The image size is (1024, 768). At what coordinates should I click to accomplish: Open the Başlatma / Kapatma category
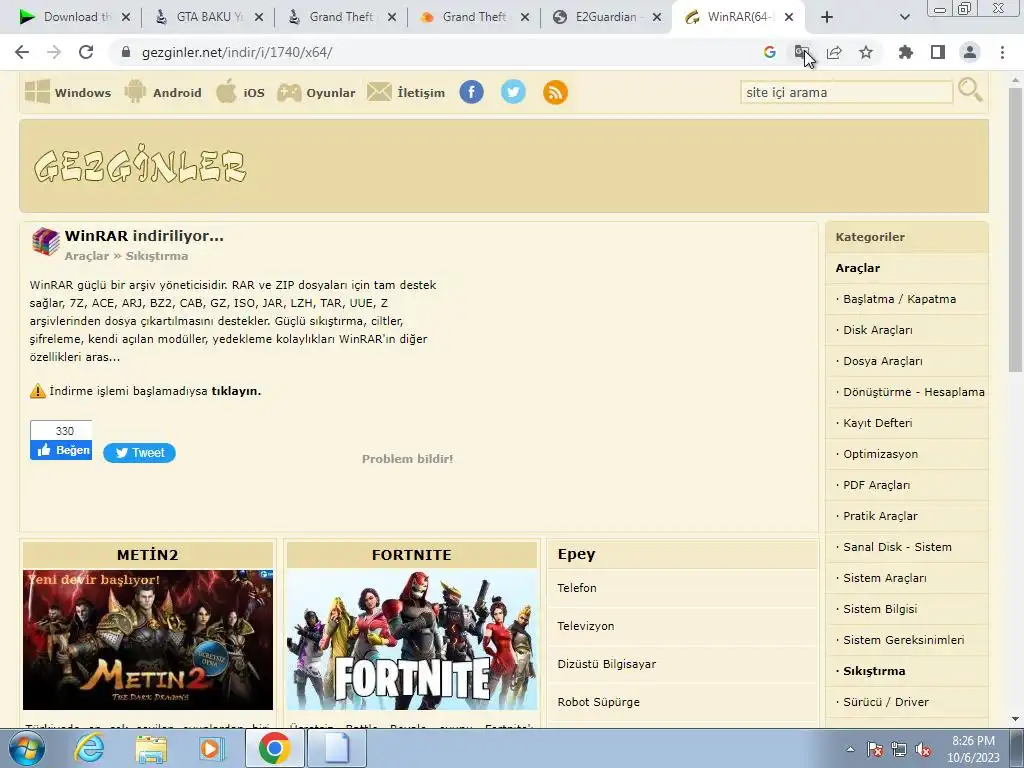point(899,299)
